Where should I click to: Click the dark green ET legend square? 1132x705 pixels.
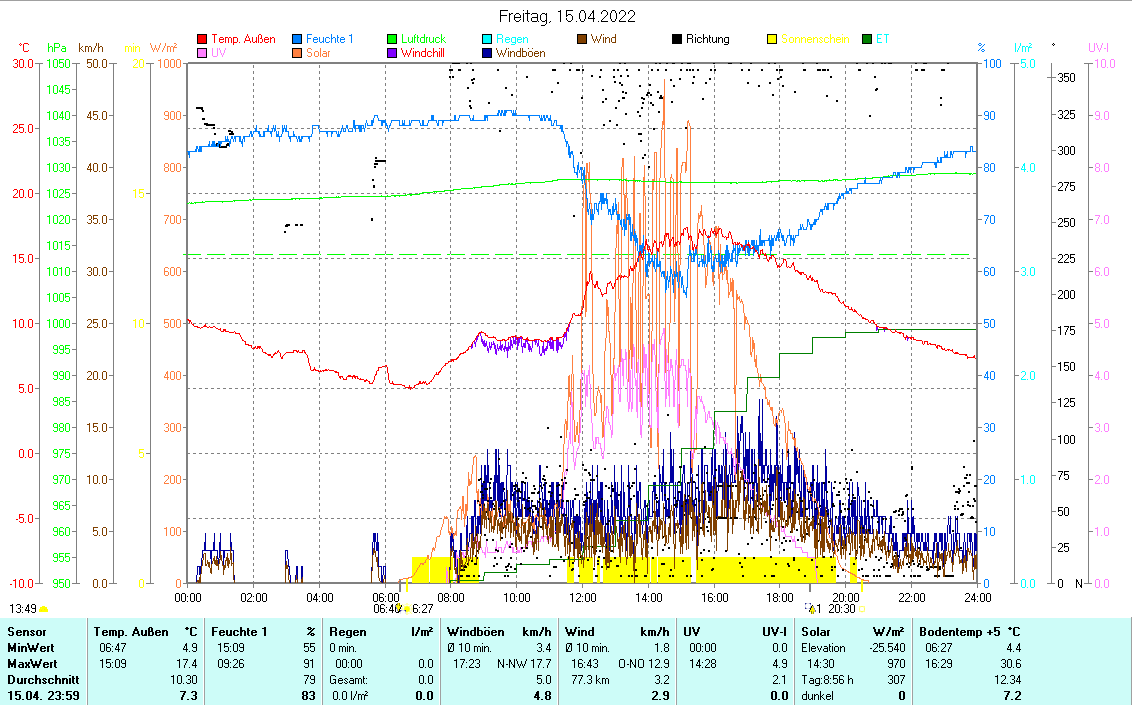click(x=867, y=39)
